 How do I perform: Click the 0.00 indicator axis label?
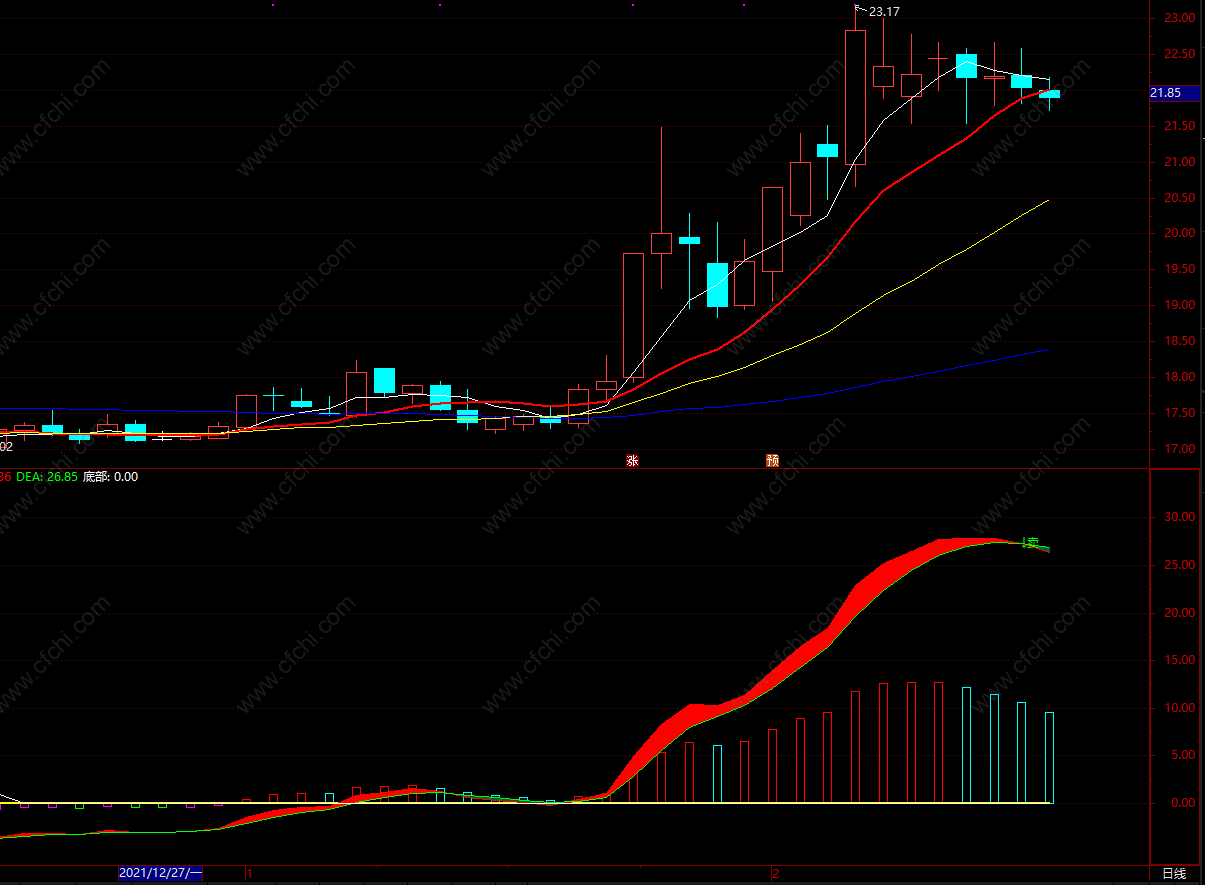1183,803
